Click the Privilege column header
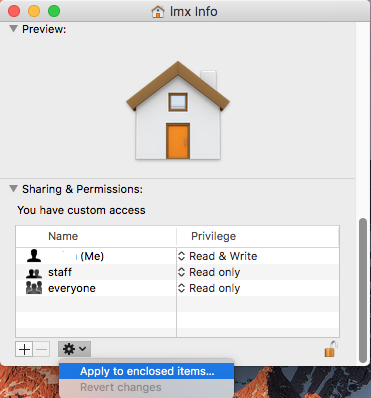The image size is (371, 398). [x=258, y=236]
